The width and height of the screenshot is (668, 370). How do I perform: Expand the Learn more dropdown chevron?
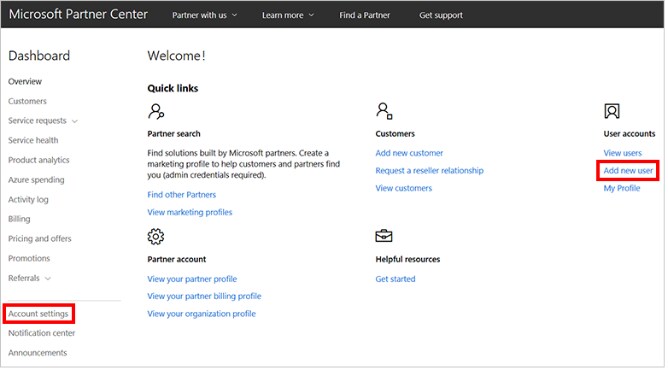[x=311, y=15]
